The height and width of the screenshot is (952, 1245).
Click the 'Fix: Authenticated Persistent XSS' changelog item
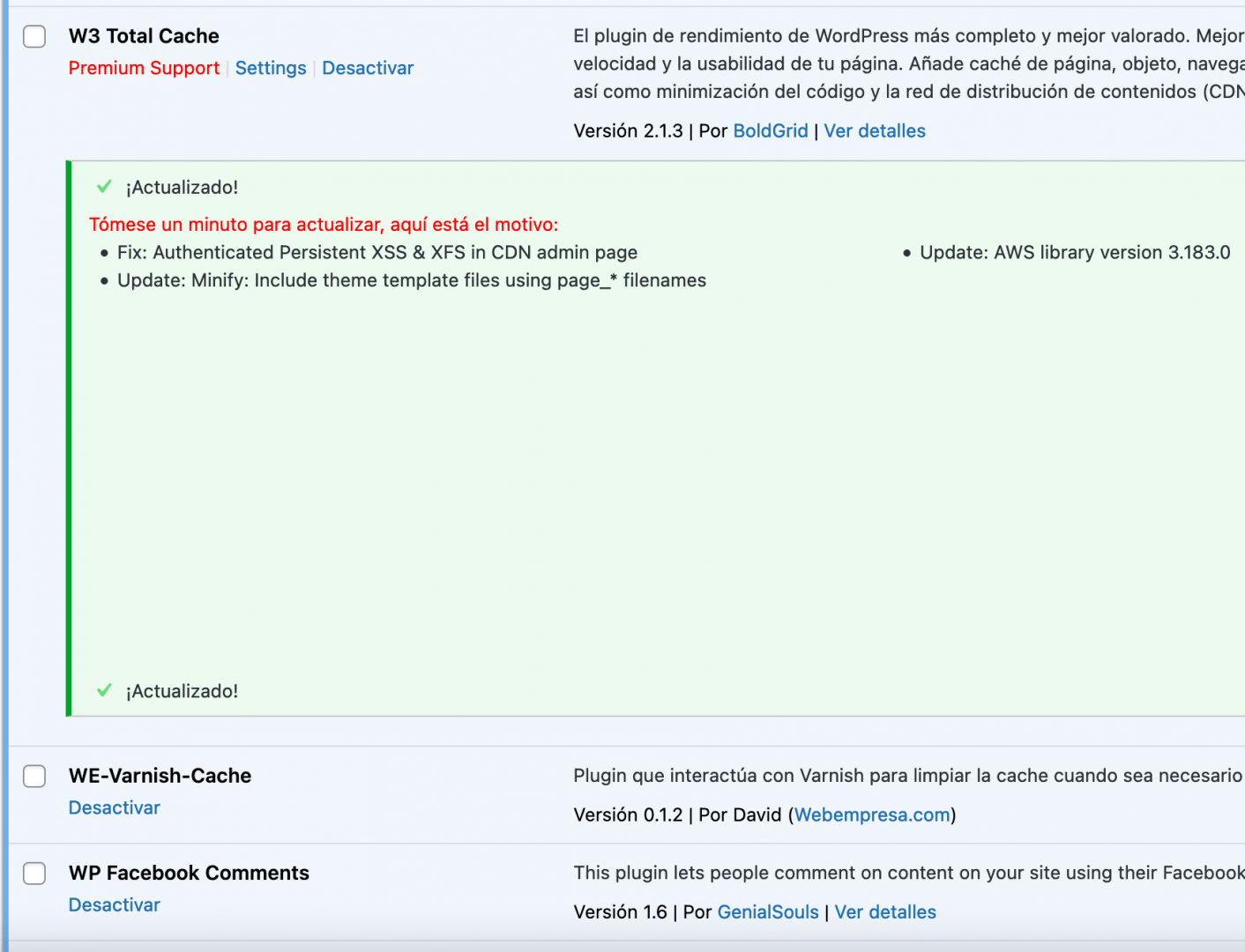(x=377, y=252)
